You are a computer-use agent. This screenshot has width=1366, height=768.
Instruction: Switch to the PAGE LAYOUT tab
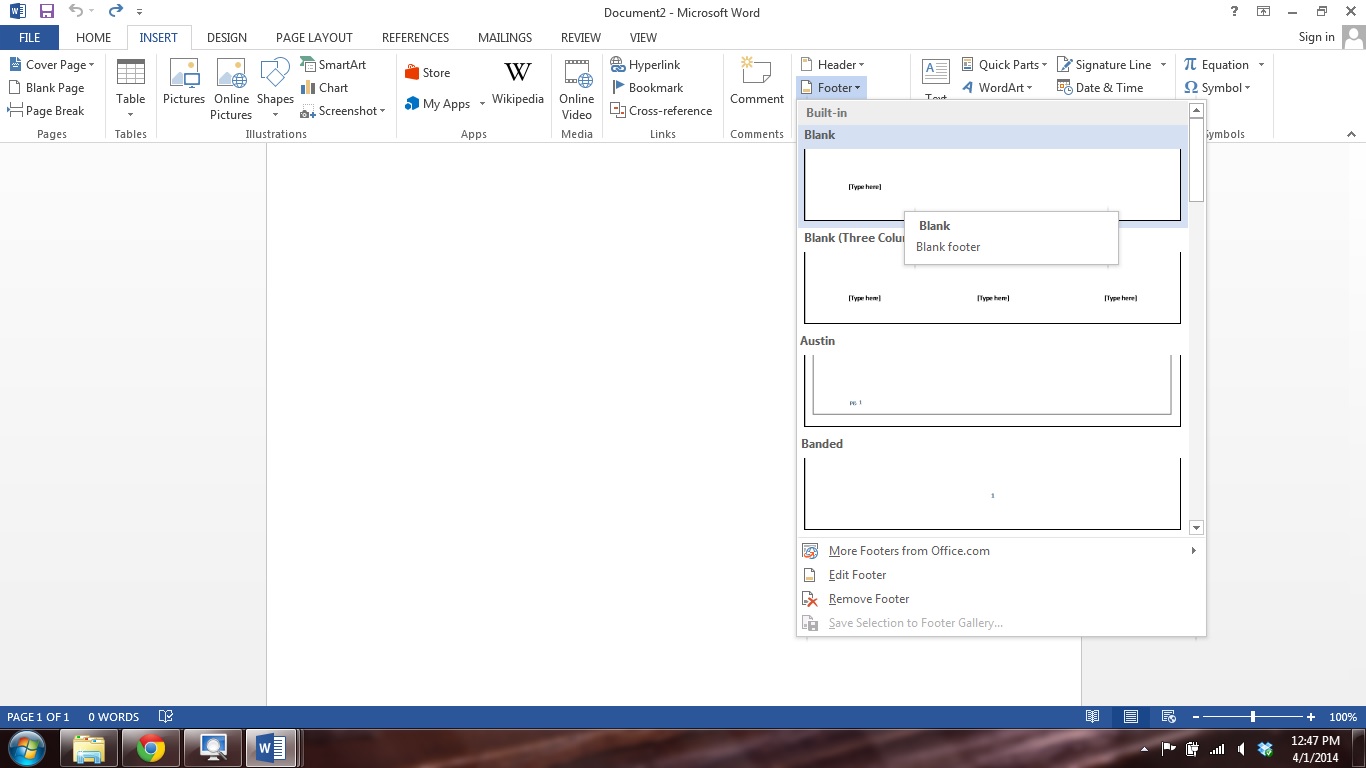pyautogui.click(x=314, y=38)
